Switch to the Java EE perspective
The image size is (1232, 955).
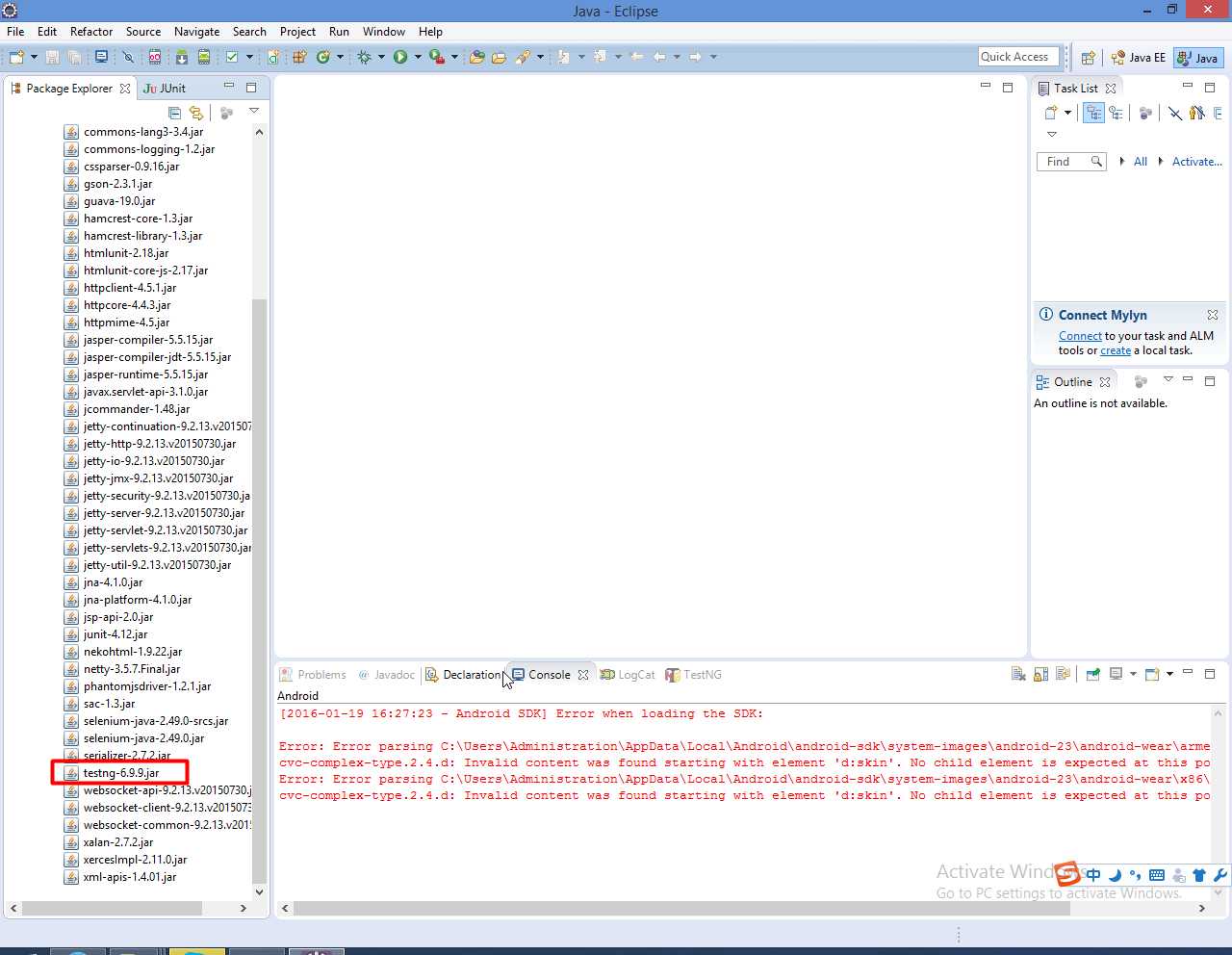(x=1138, y=58)
